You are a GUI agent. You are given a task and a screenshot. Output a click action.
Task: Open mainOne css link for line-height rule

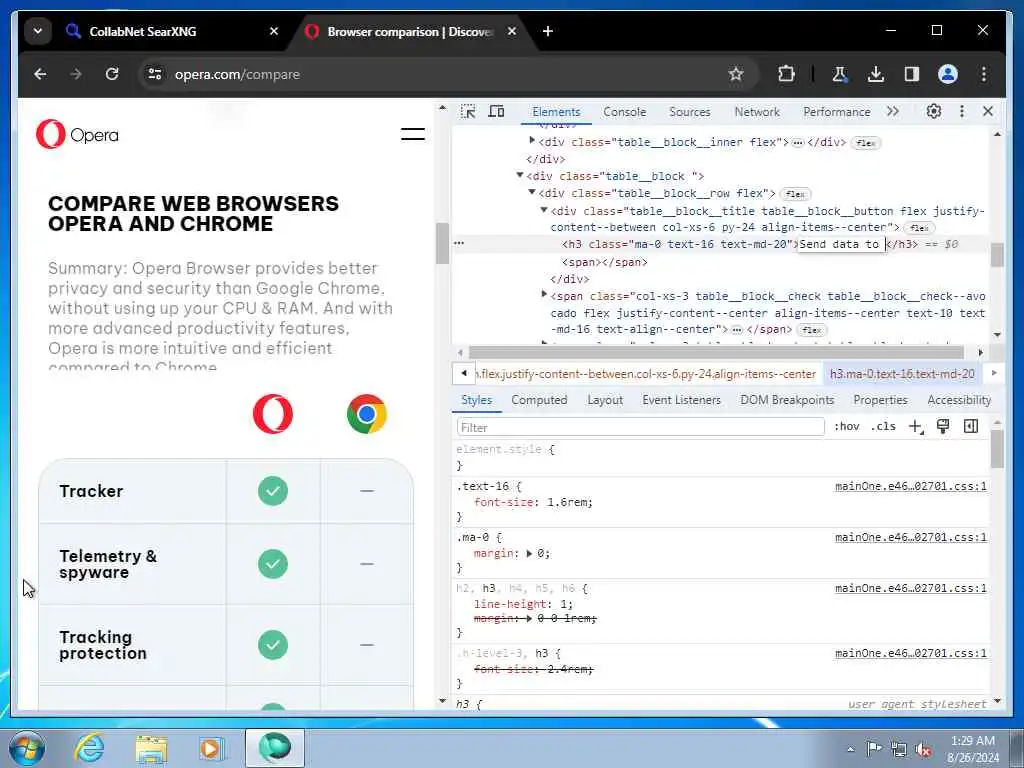[x=910, y=588]
